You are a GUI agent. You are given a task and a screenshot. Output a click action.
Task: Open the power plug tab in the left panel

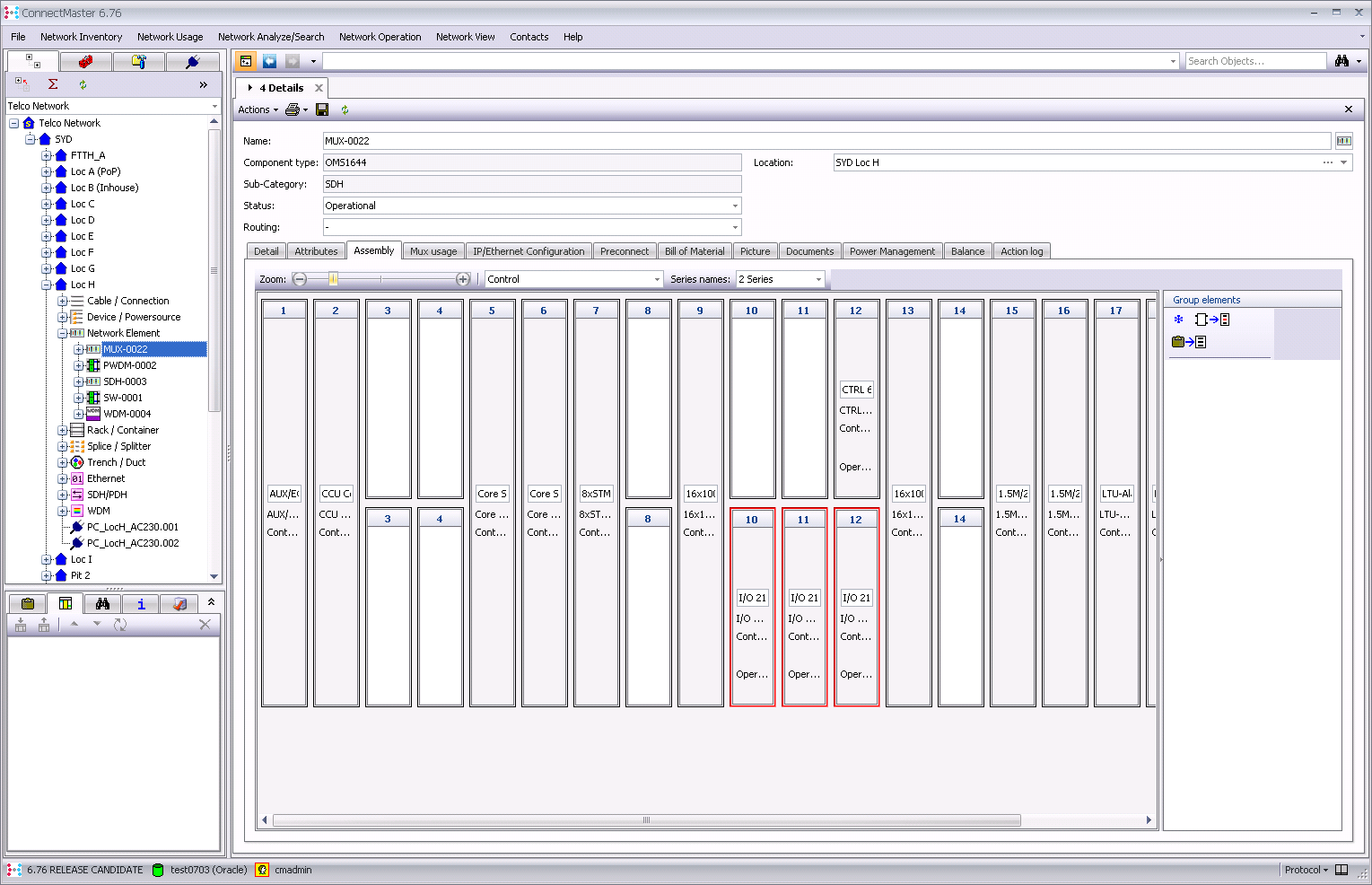[192, 61]
